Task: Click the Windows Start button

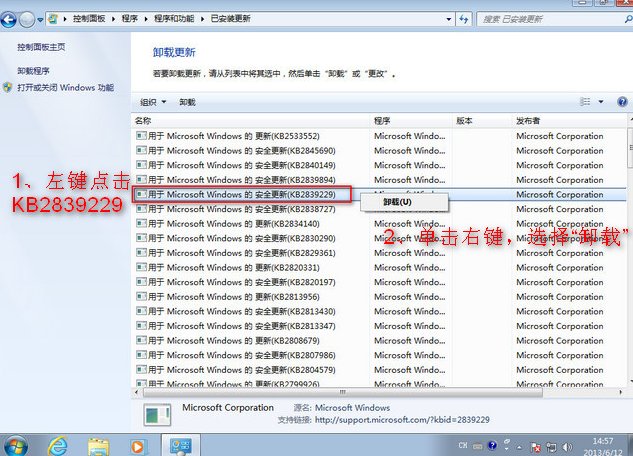Action: click(x=16, y=443)
